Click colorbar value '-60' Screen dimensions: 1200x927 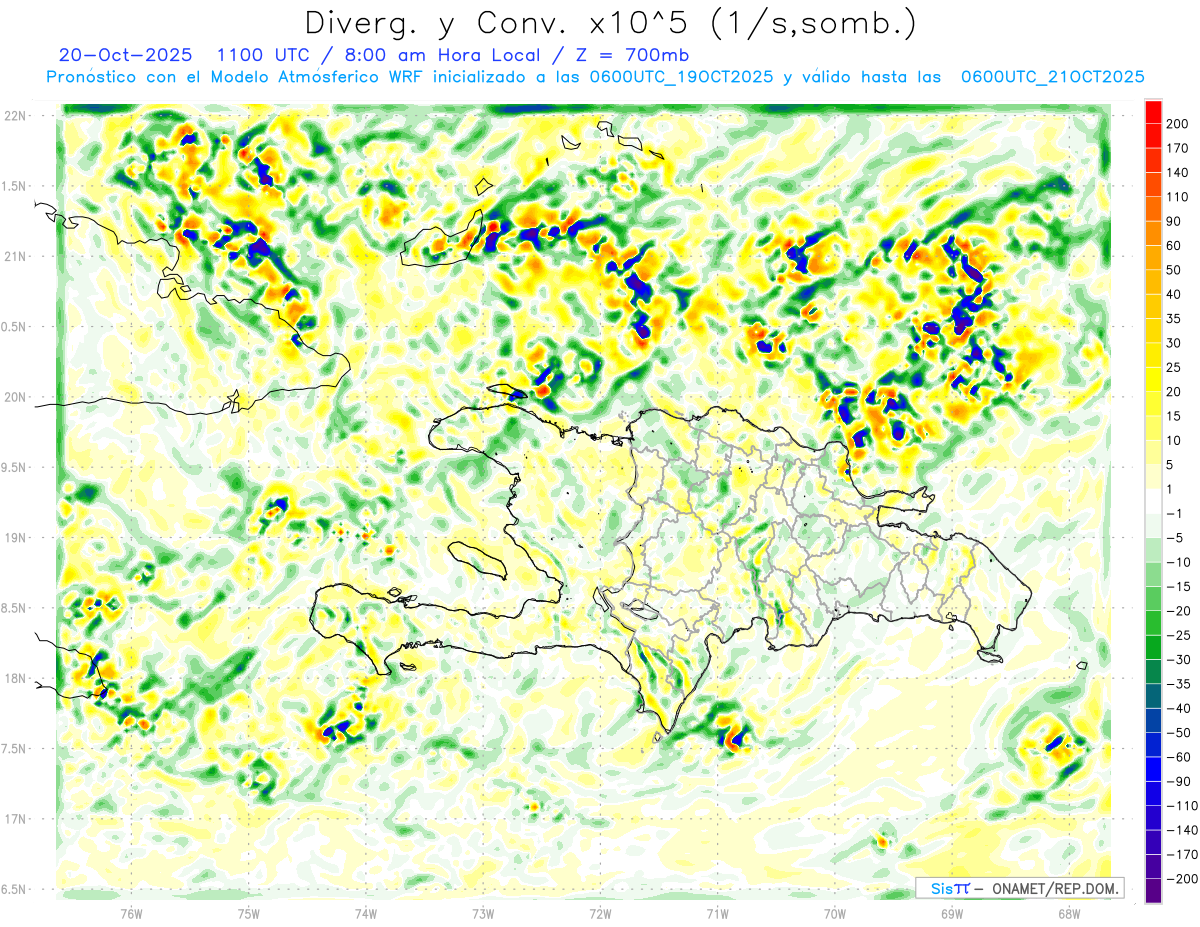(x=1180, y=757)
